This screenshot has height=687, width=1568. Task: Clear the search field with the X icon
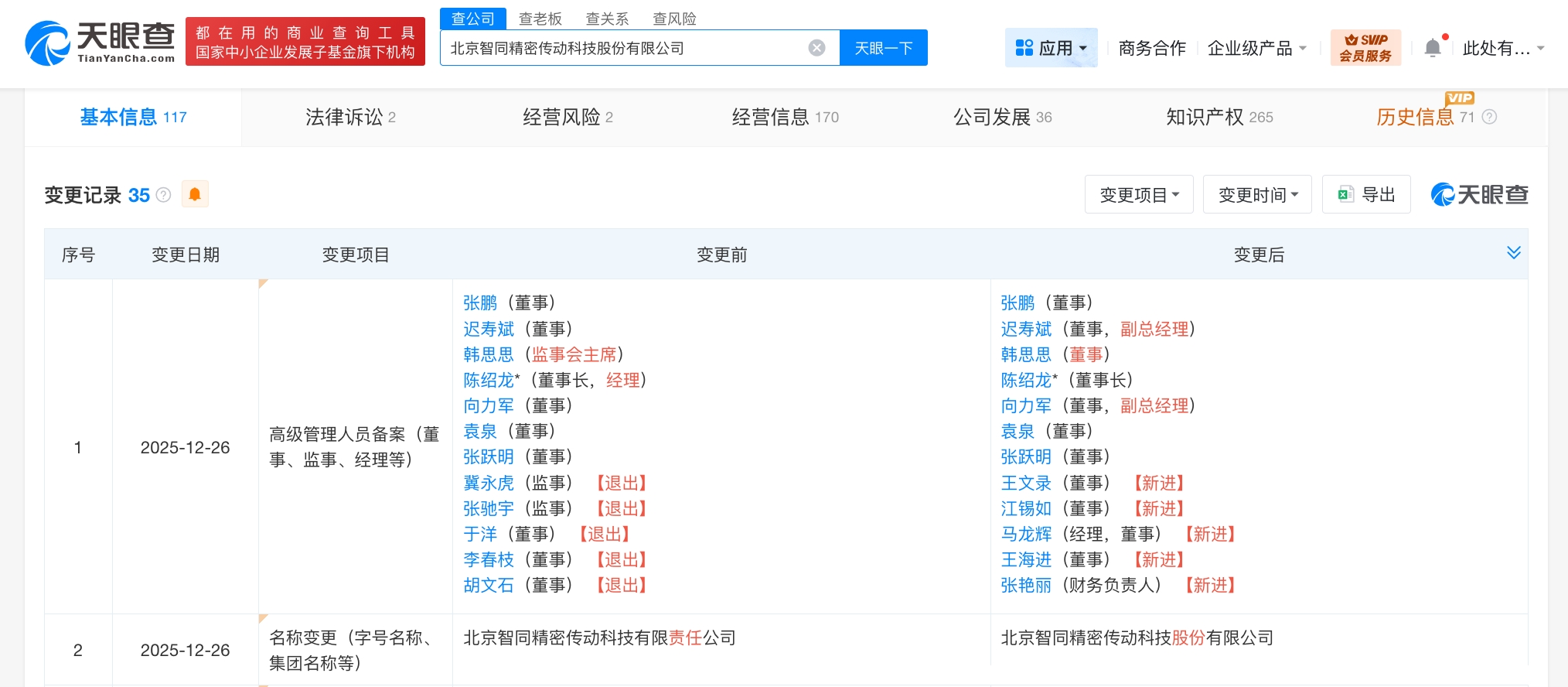click(816, 48)
